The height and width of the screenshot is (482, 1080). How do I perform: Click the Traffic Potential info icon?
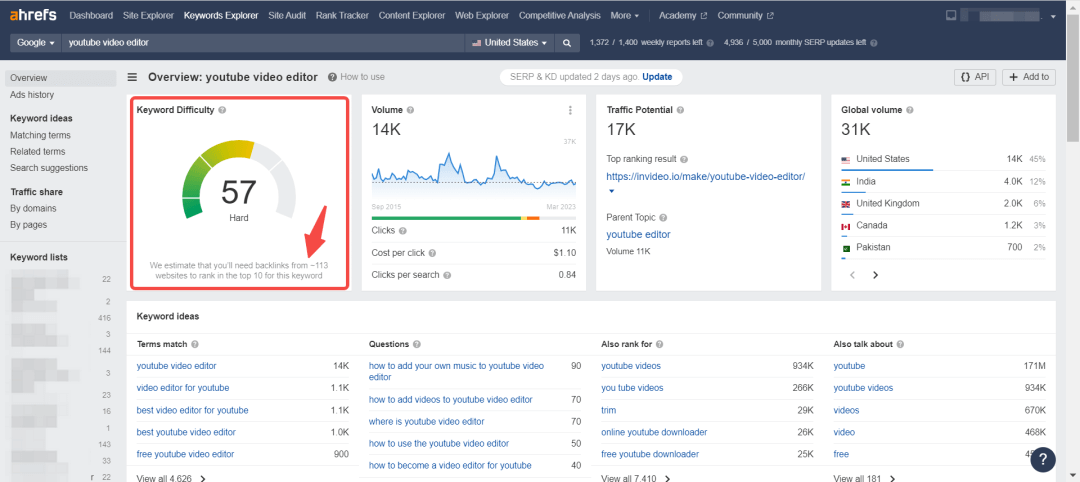coord(680,110)
